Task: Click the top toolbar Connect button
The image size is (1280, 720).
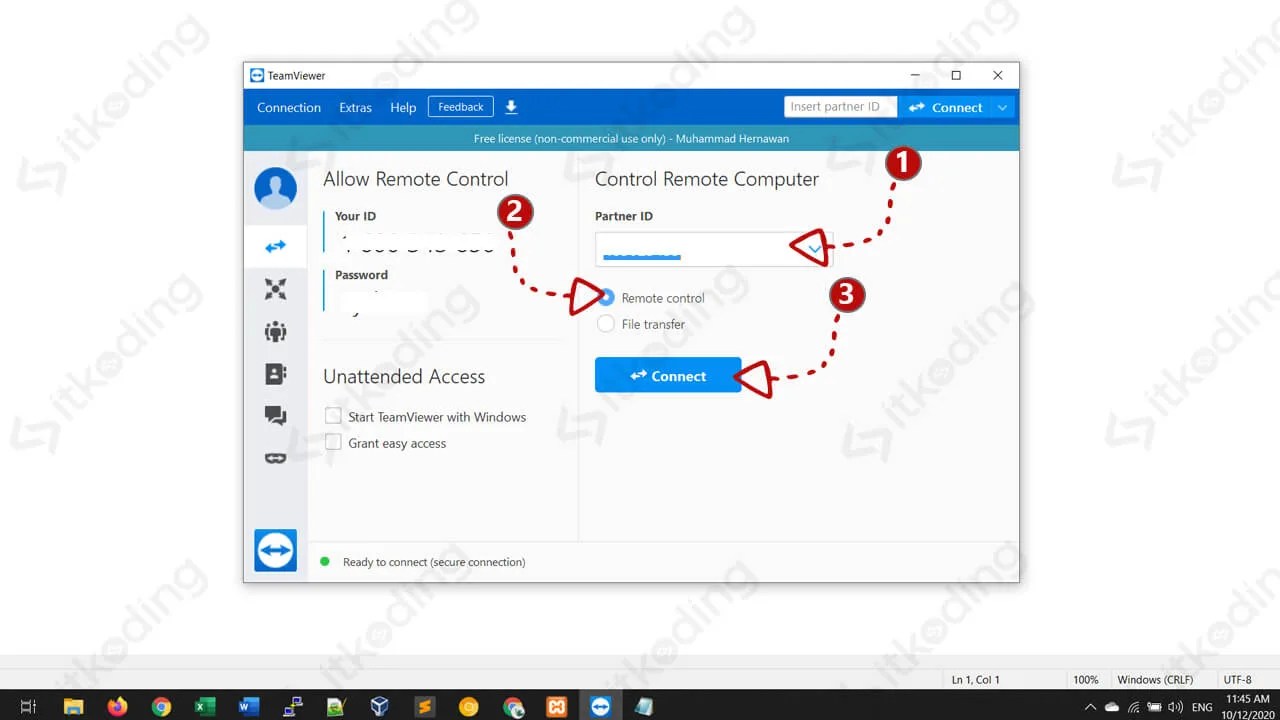Action: click(946, 107)
